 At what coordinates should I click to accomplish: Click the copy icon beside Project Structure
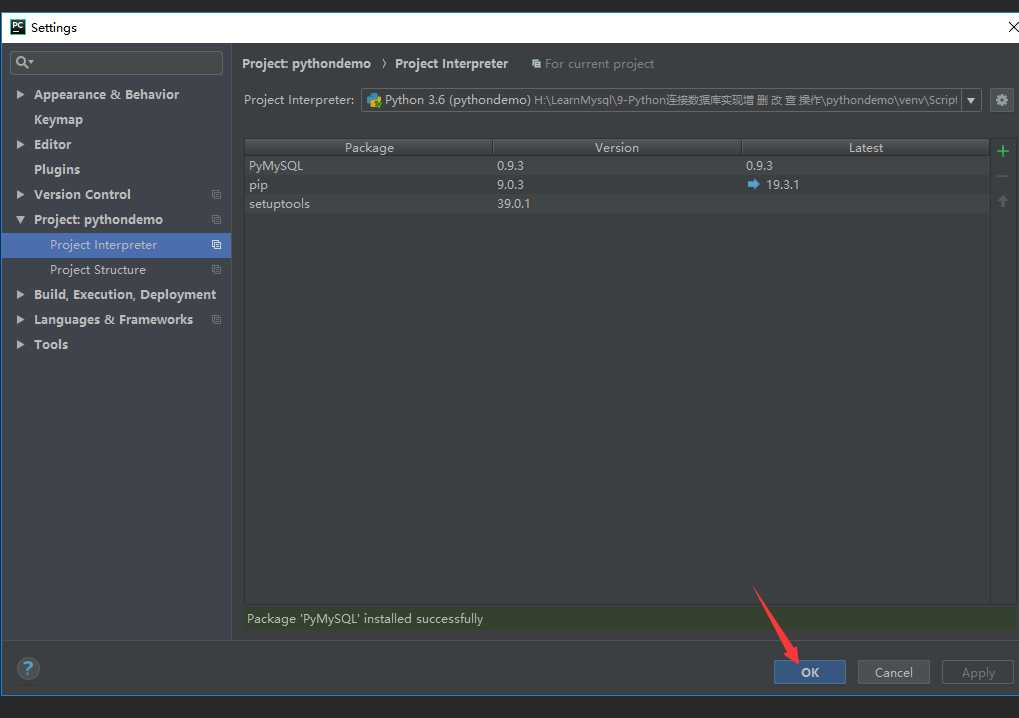coord(216,270)
